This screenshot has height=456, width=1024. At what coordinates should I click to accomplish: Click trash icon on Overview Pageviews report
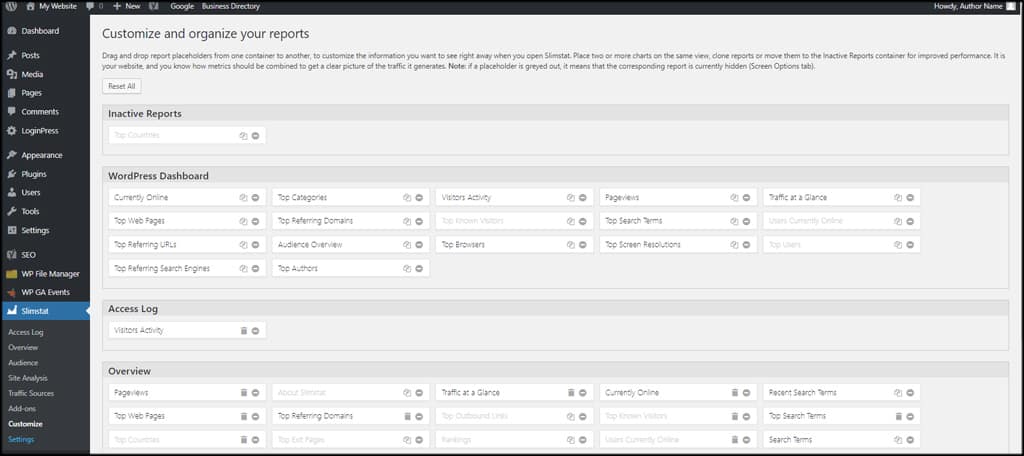[x=243, y=393]
